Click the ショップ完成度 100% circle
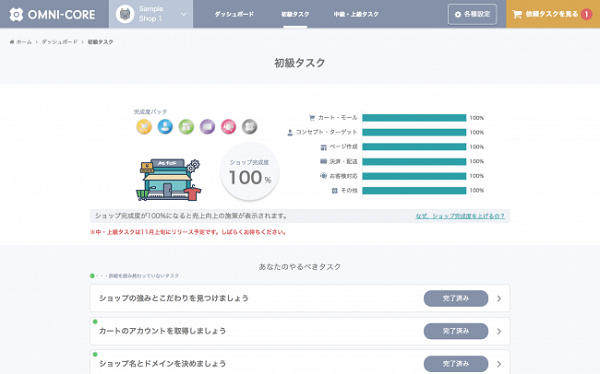 click(x=249, y=171)
